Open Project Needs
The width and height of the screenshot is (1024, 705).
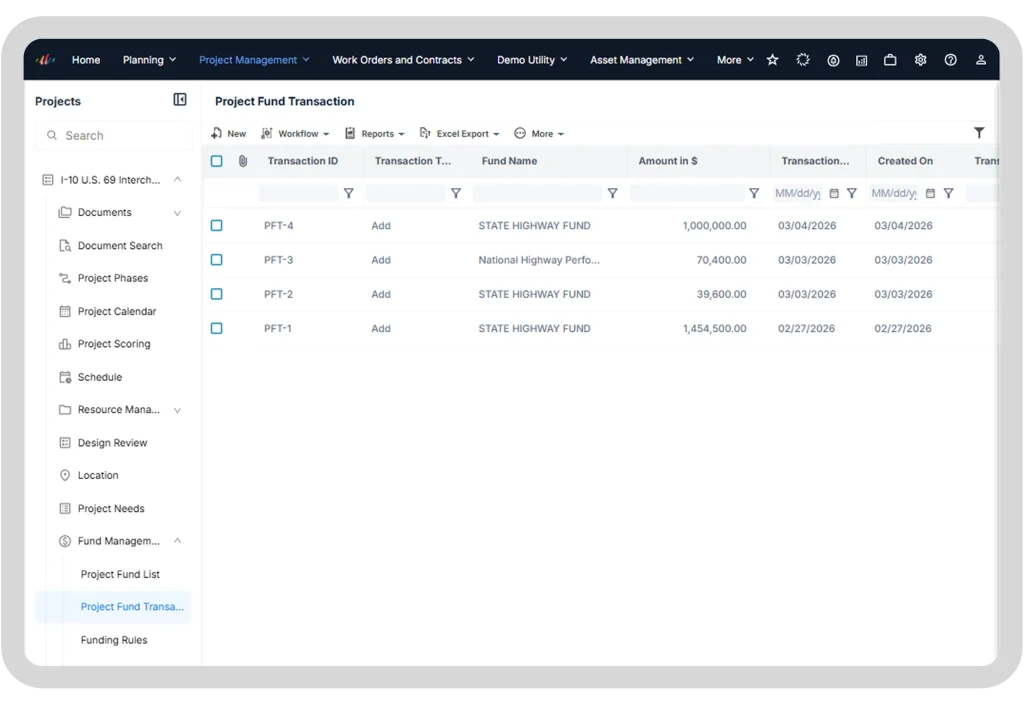[111, 509]
